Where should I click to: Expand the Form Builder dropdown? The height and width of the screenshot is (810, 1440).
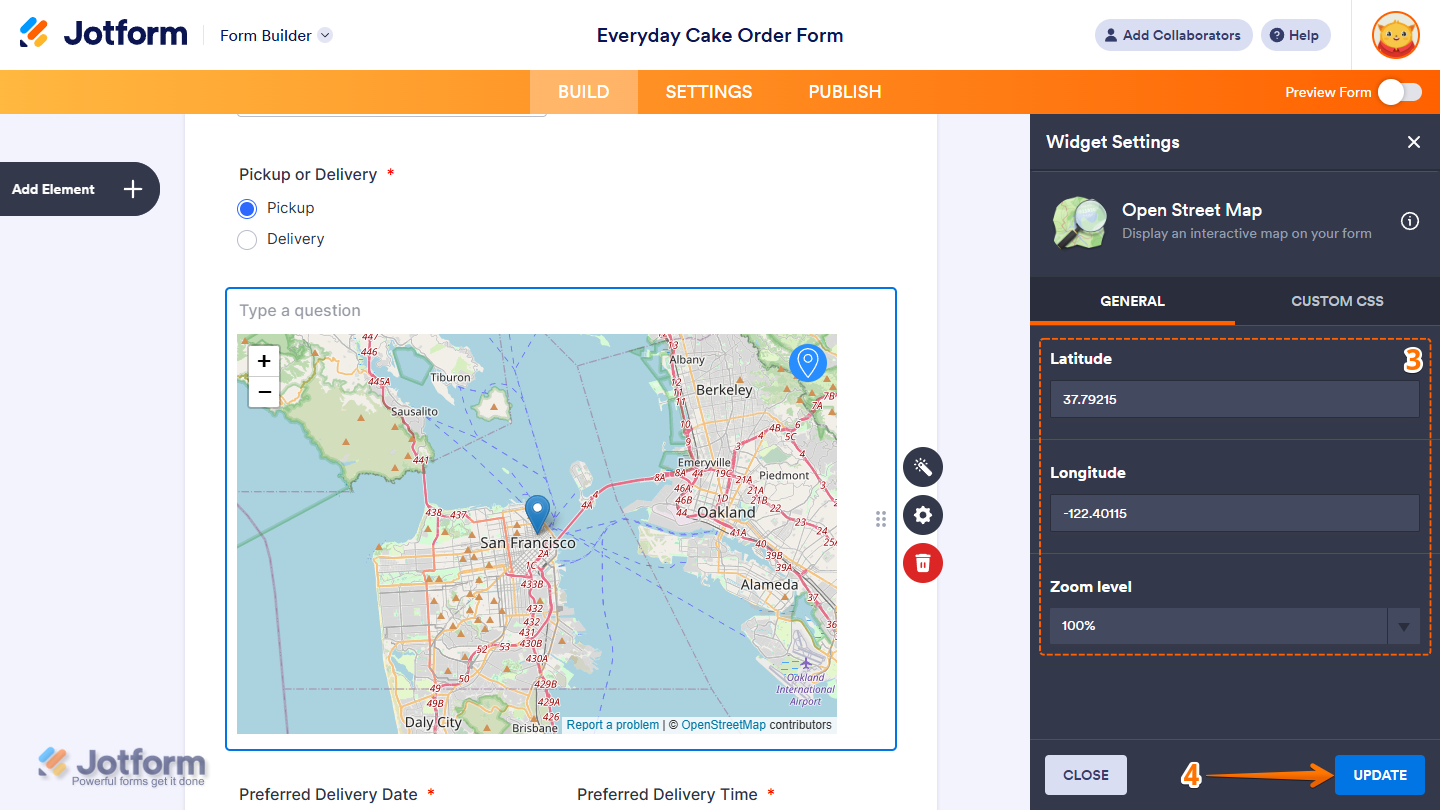324,35
